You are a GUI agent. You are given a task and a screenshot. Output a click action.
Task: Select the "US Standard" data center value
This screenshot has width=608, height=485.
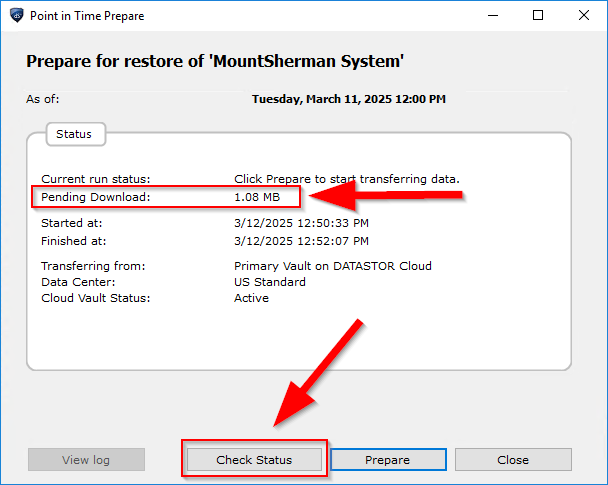click(x=270, y=282)
